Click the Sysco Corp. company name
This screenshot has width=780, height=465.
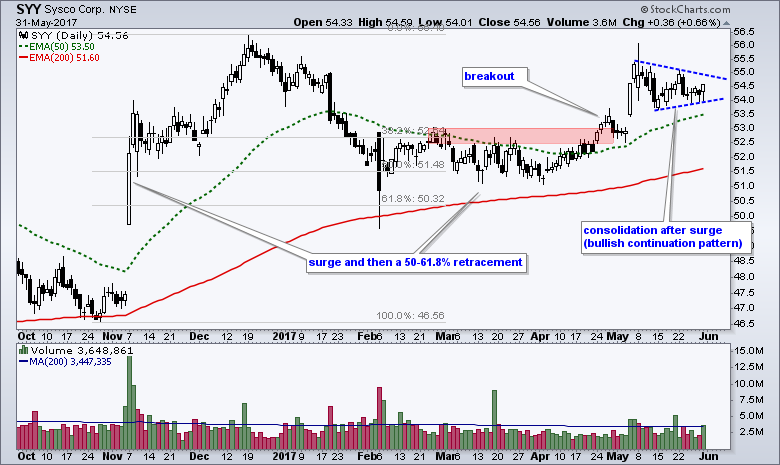(x=75, y=9)
